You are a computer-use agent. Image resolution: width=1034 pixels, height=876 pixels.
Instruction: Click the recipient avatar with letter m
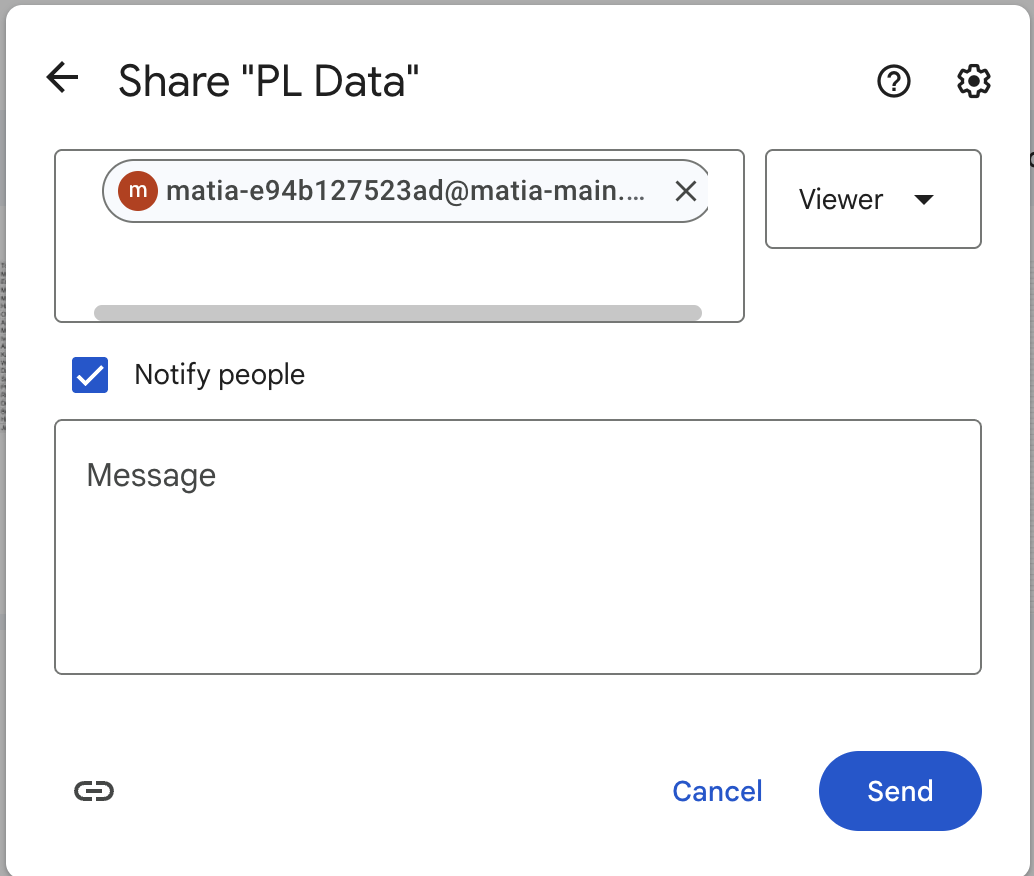click(137, 191)
